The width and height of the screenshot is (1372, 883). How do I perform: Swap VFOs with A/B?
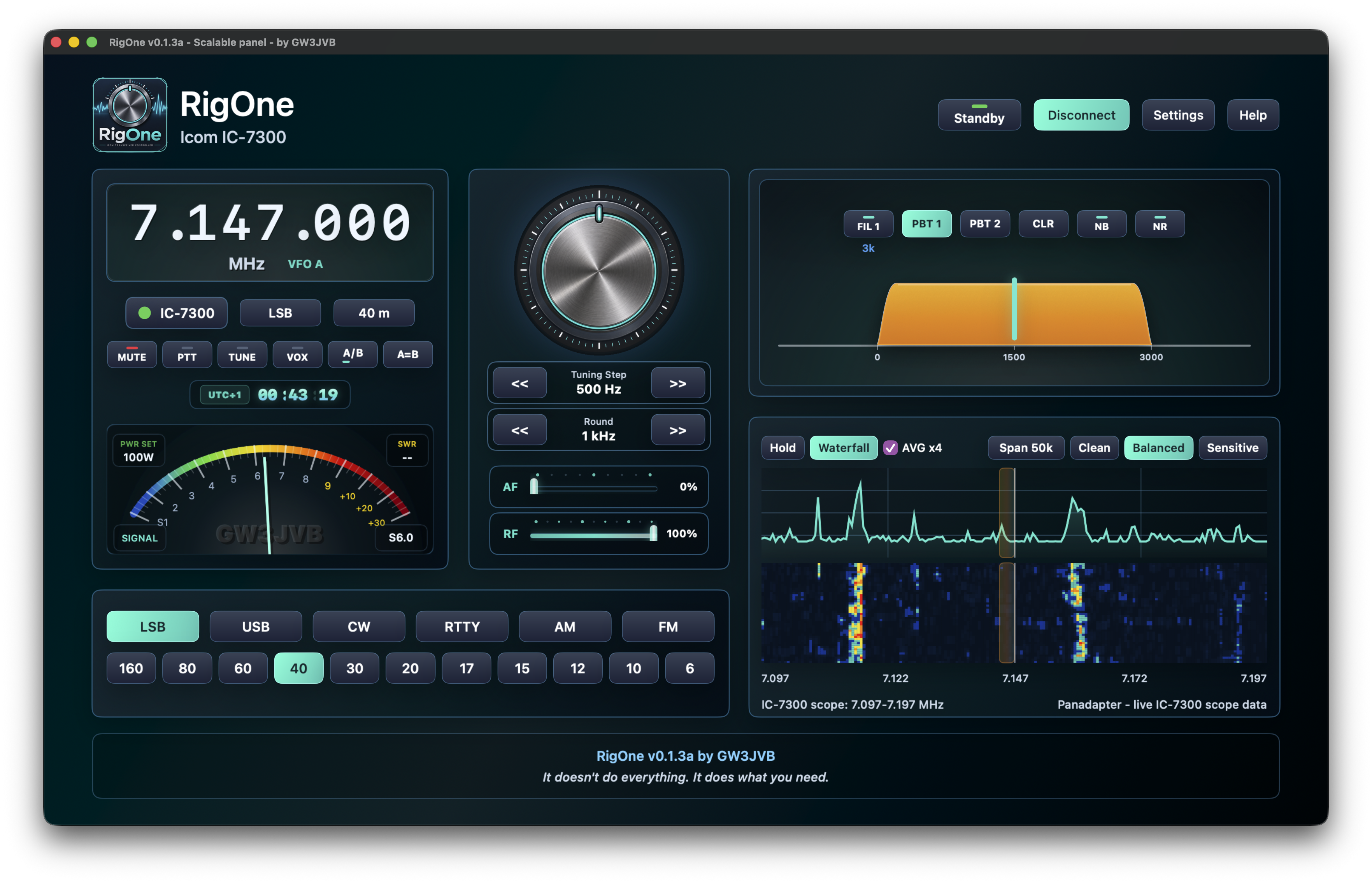tap(353, 354)
